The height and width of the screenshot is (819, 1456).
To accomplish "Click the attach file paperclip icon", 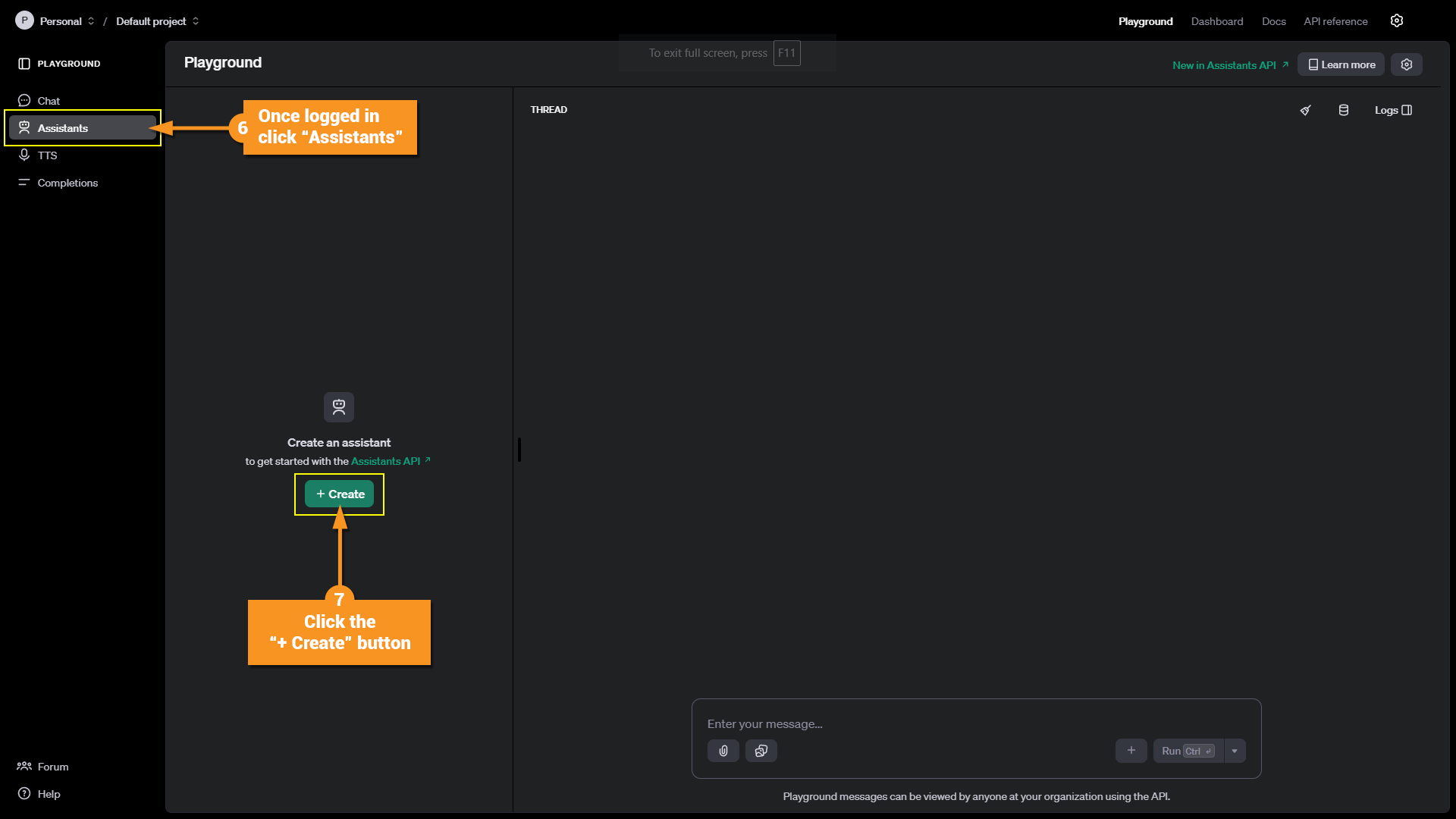I will [x=723, y=751].
